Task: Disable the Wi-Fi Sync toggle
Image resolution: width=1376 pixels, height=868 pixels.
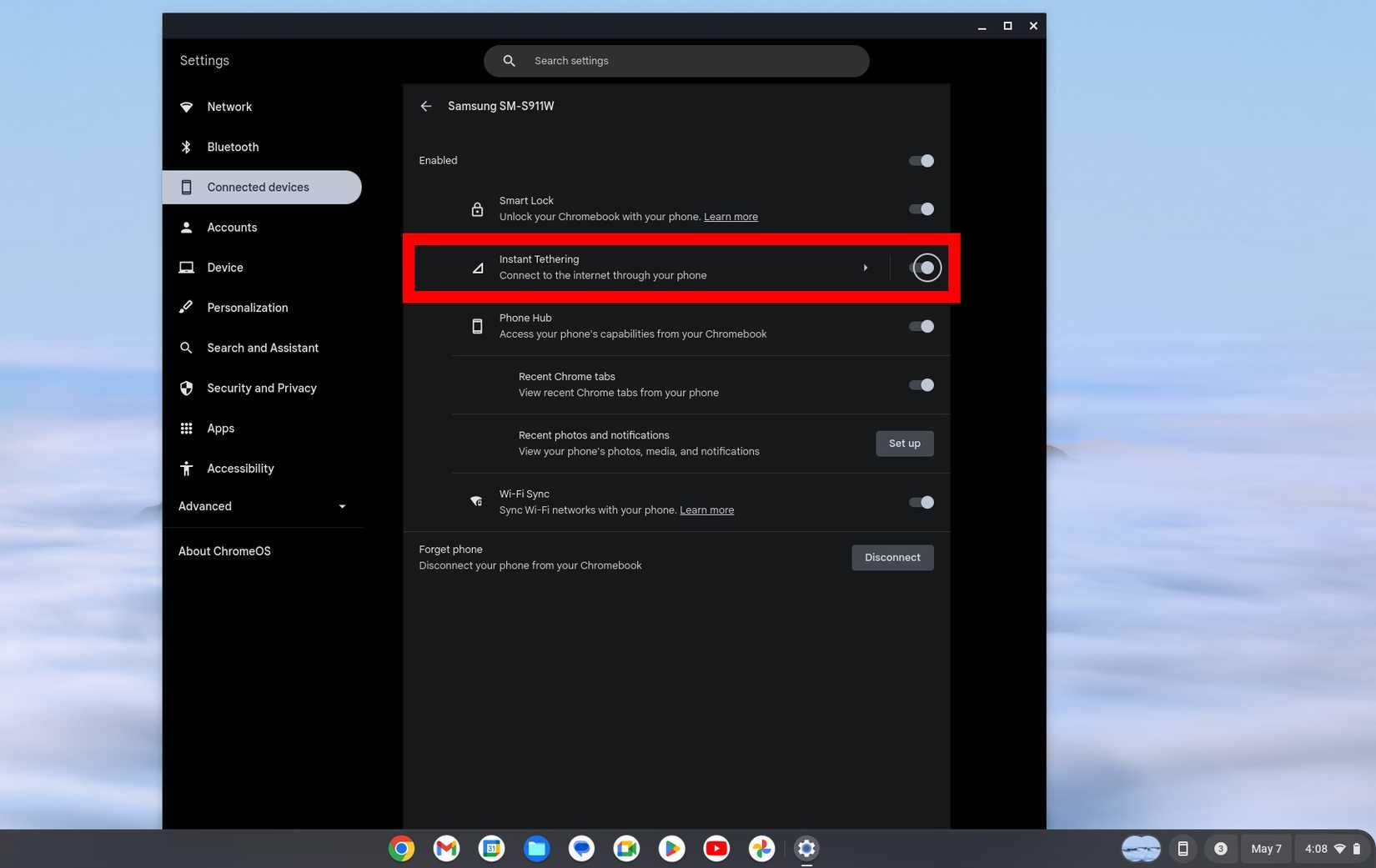Action: 921,502
